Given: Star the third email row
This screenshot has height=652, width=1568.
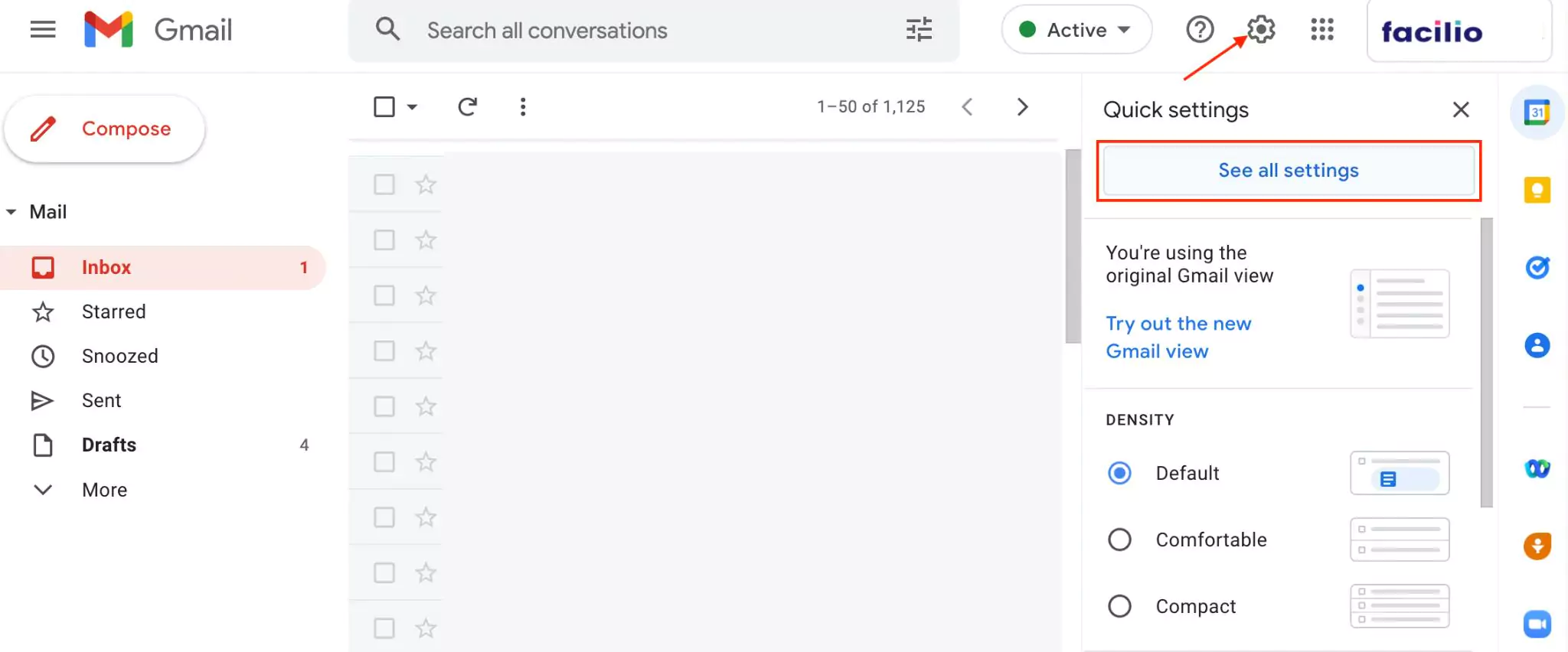Looking at the screenshot, I should pyautogui.click(x=426, y=295).
